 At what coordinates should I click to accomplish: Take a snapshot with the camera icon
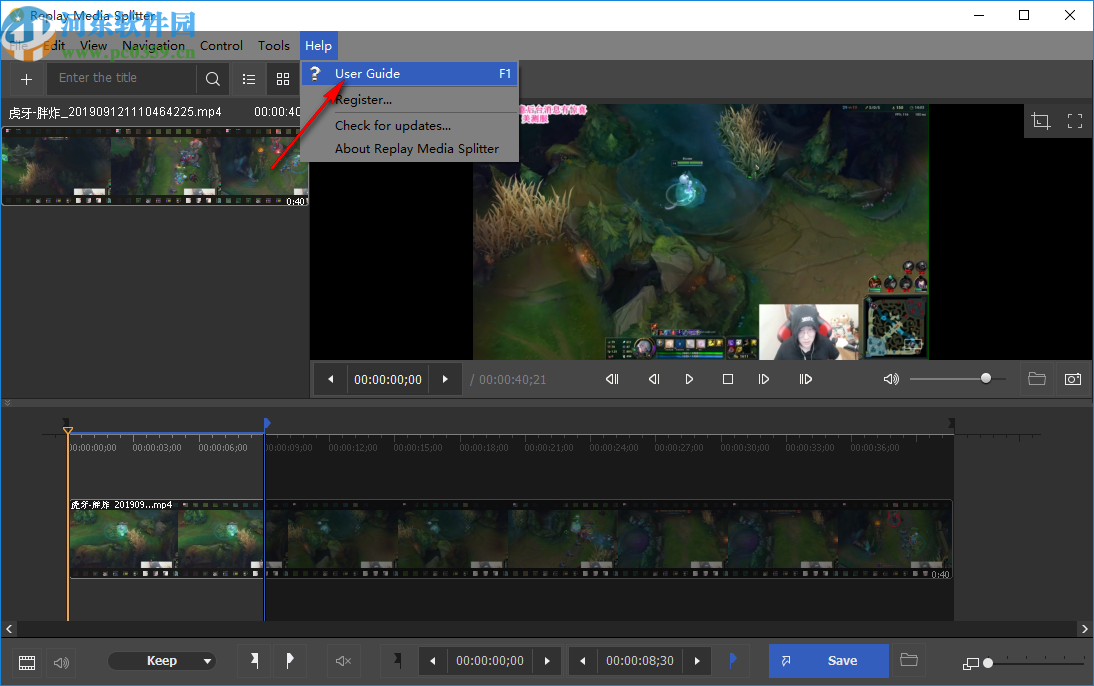click(1072, 379)
